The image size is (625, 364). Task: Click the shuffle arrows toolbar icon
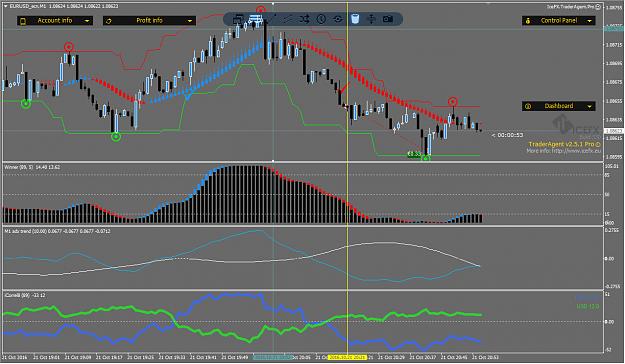click(x=305, y=19)
